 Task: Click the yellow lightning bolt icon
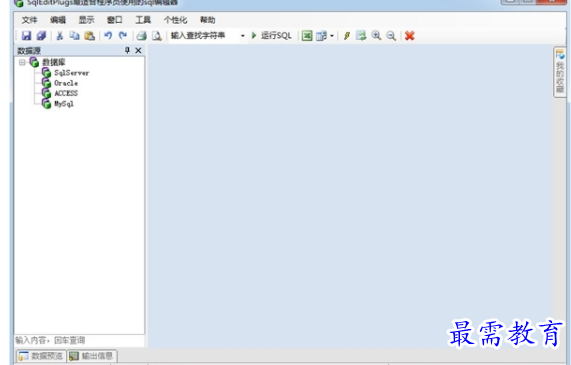coord(347,36)
